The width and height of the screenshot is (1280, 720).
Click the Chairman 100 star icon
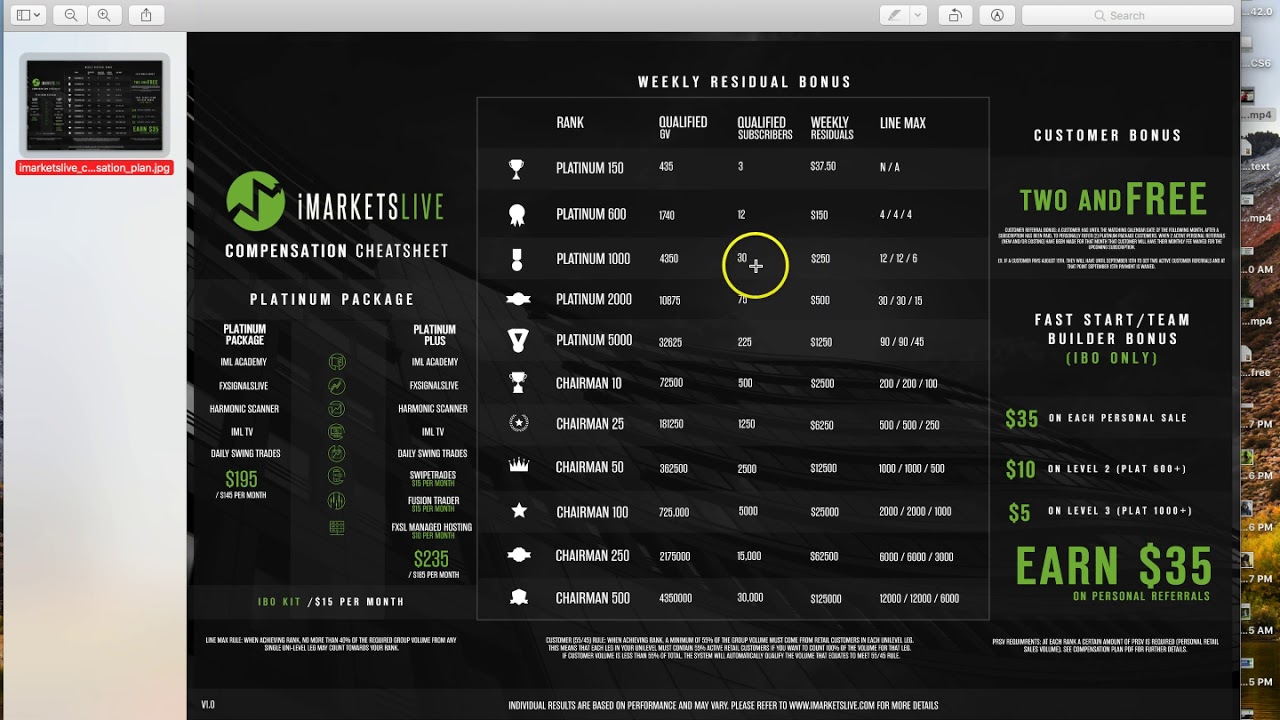click(519, 511)
